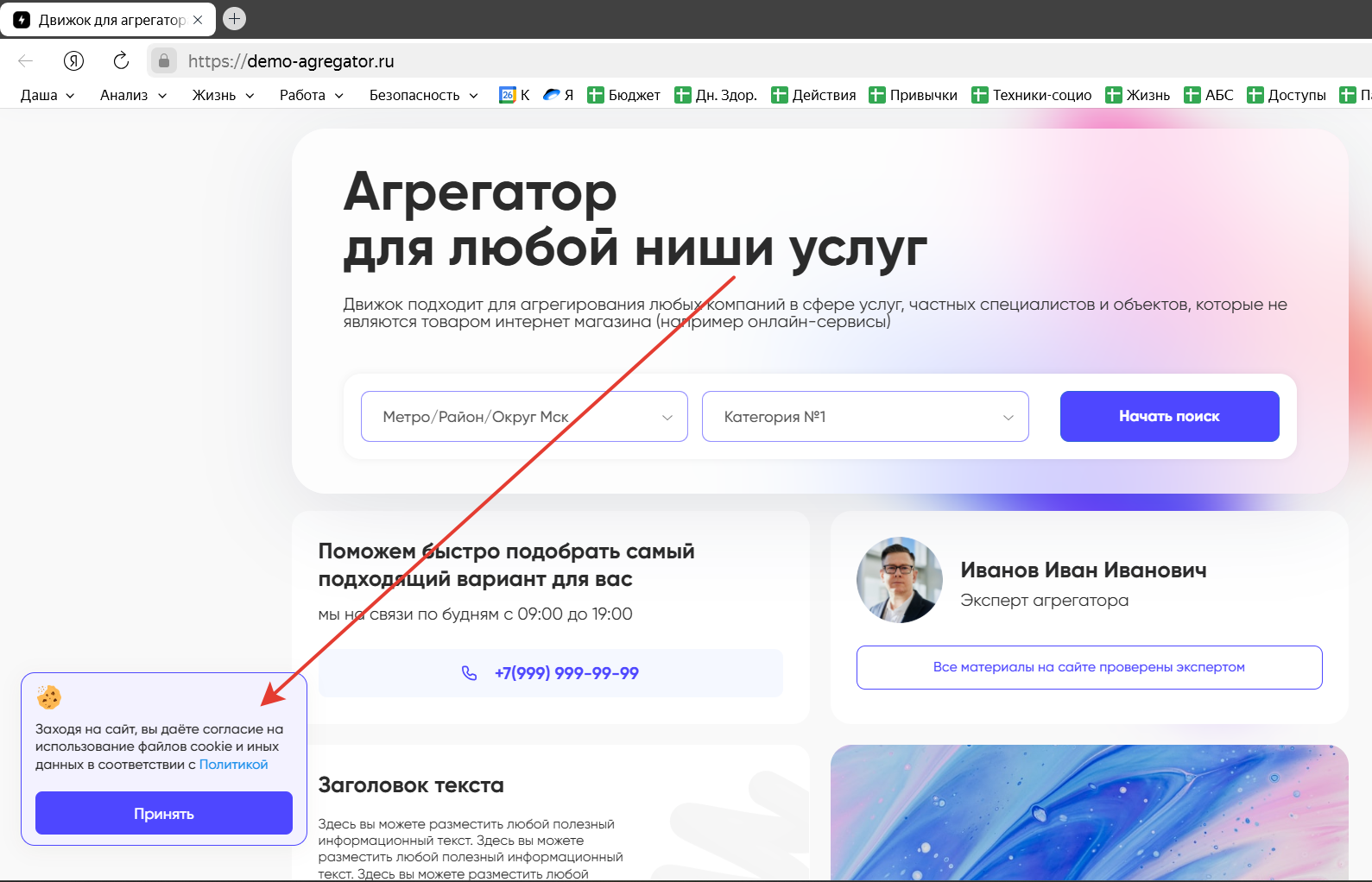The image size is (1372, 882).
Task: Expand the Даша bookmarks folder
Action: click(x=47, y=95)
